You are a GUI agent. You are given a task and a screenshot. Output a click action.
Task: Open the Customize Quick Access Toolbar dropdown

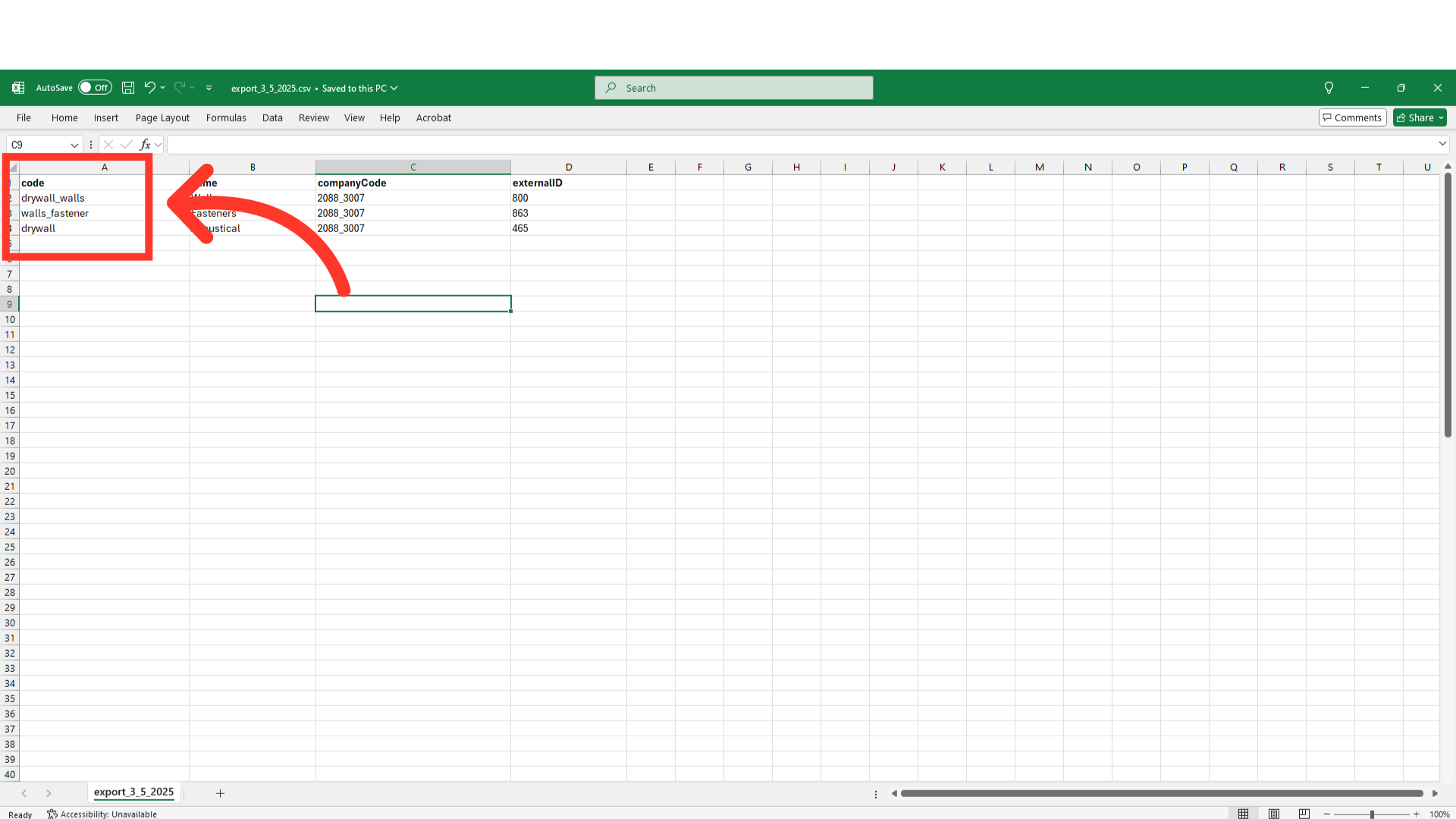coord(209,88)
